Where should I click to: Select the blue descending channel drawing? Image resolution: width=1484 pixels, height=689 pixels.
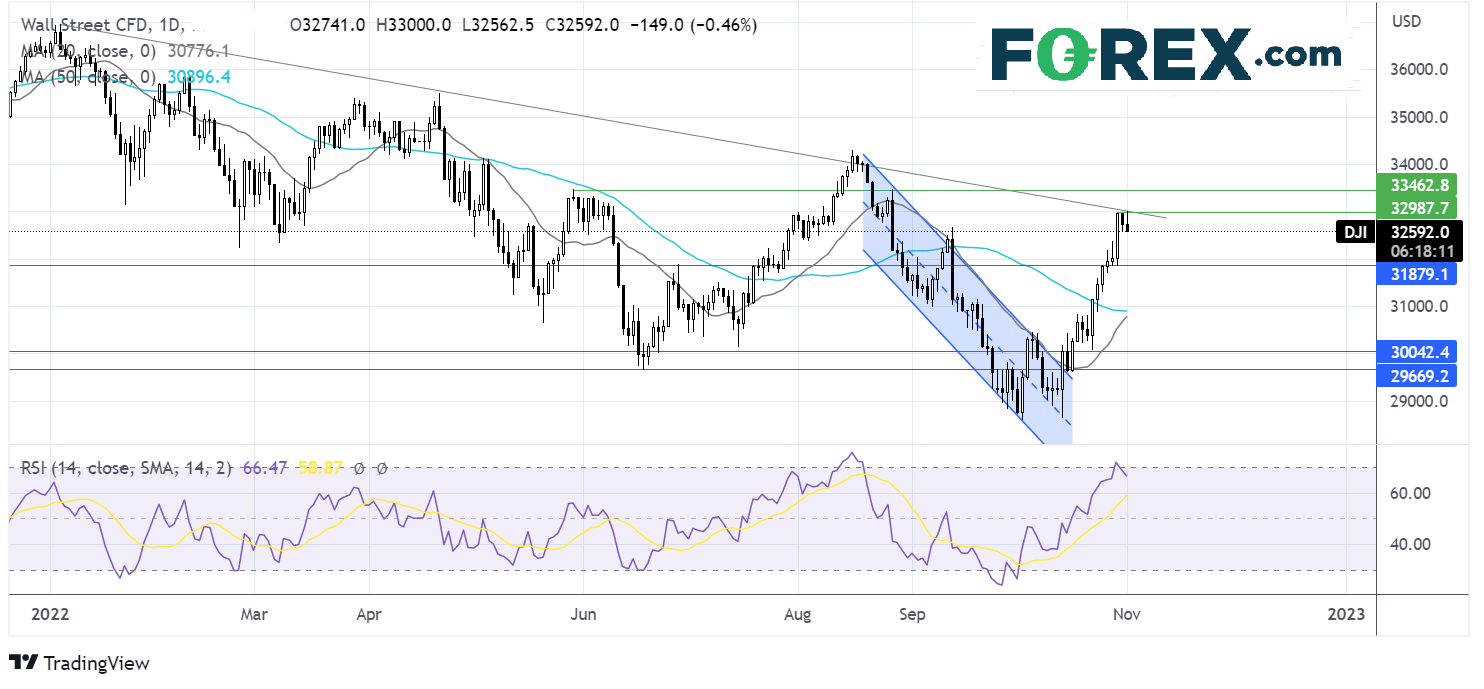[968, 299]
